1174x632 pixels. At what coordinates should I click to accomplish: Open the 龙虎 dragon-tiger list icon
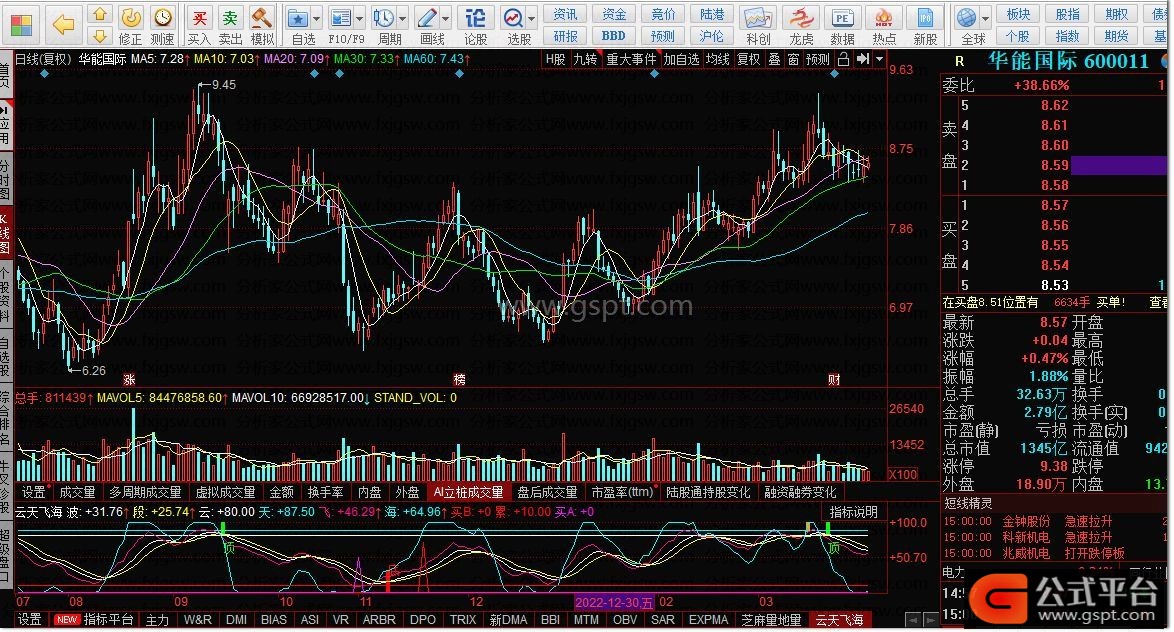click(x=801, y=25)
